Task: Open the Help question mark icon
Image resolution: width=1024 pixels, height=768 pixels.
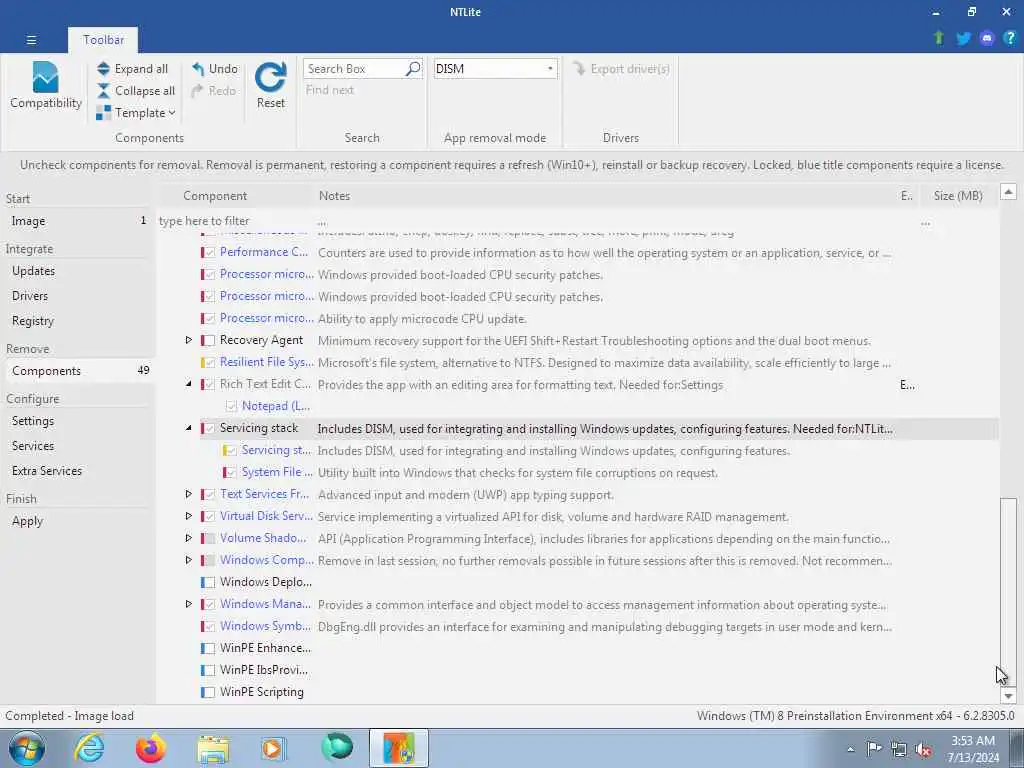Action: click(1010, 38)
